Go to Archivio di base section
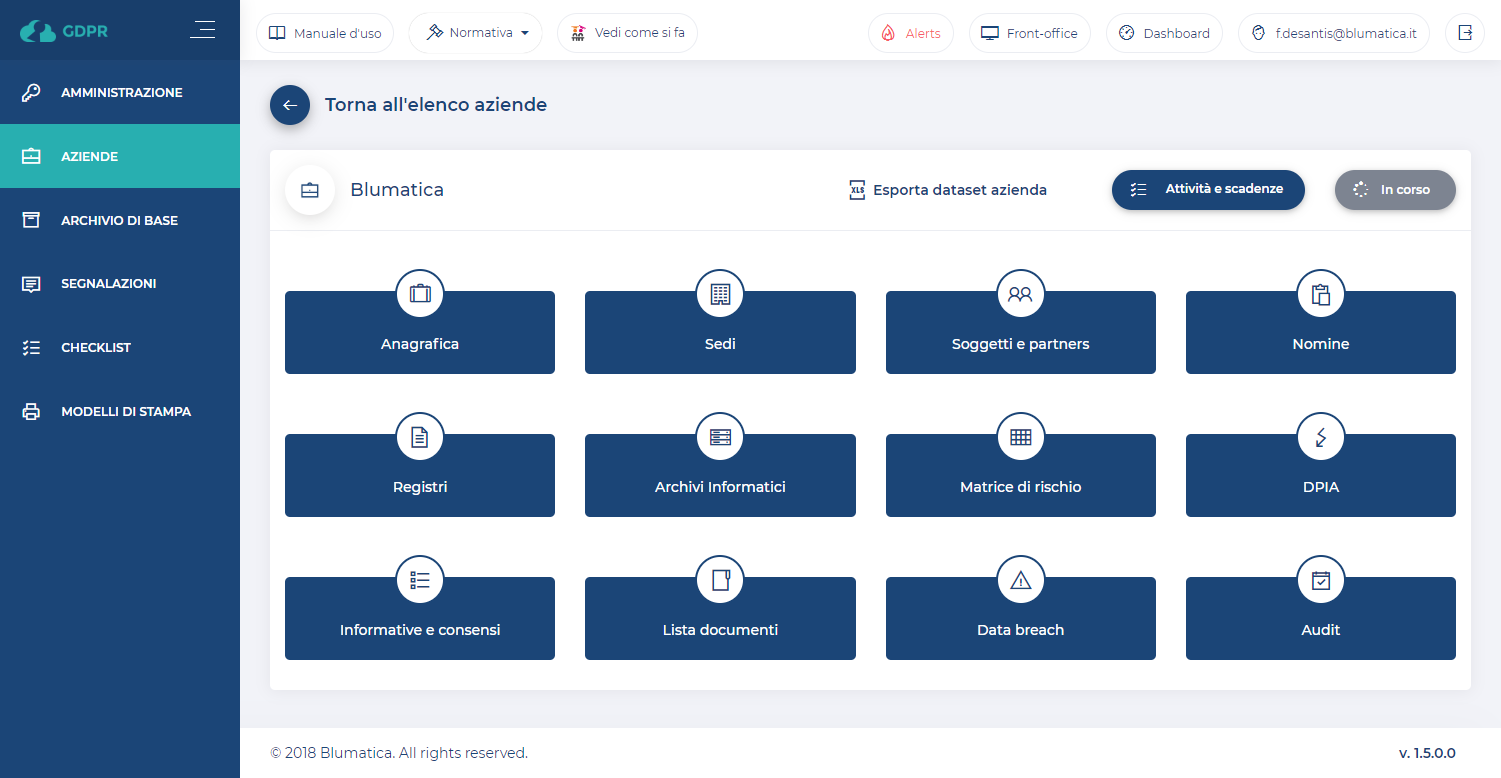This screenshot has height=778, width=1501. coord(119,220)
